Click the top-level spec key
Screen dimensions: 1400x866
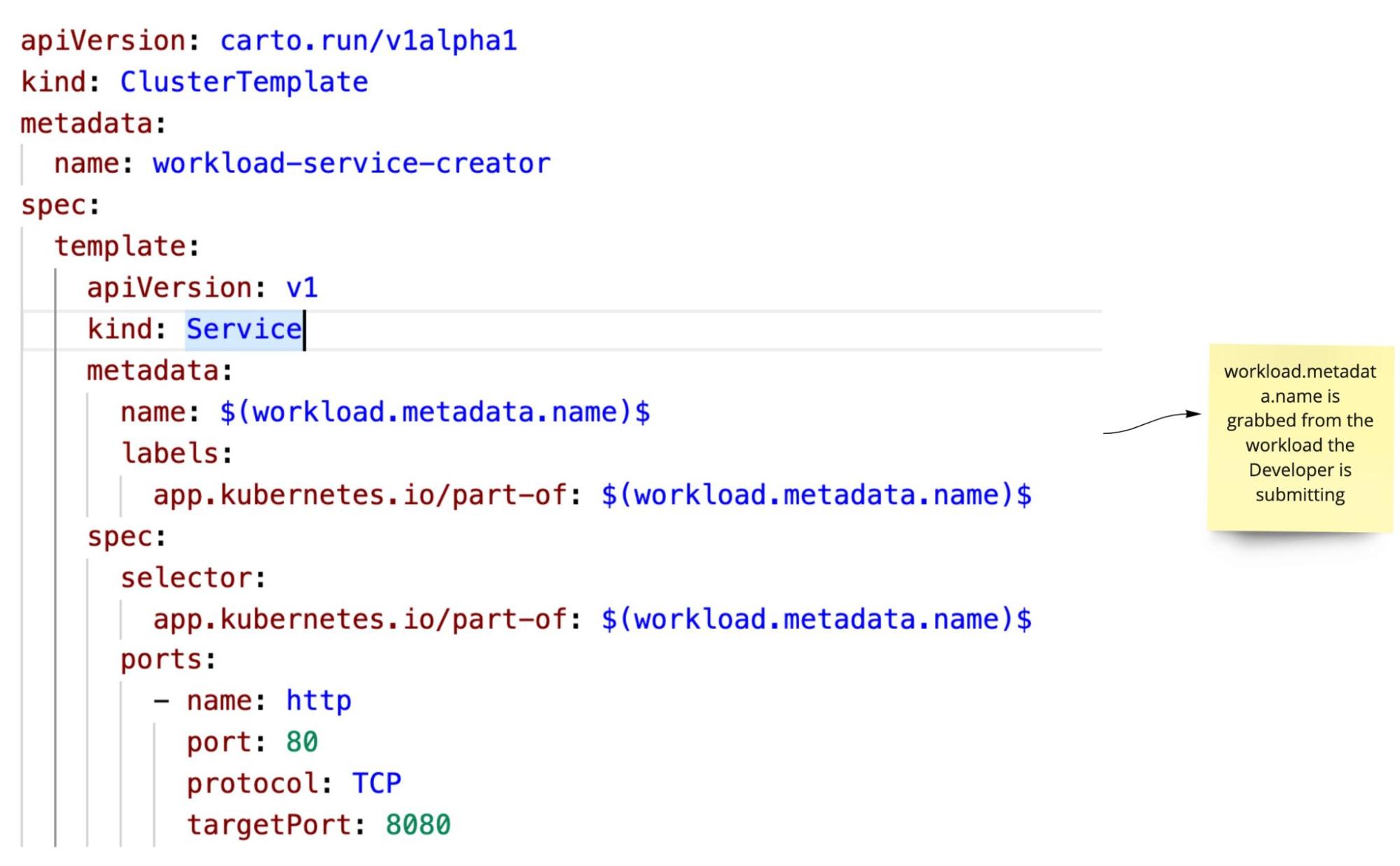55,205
